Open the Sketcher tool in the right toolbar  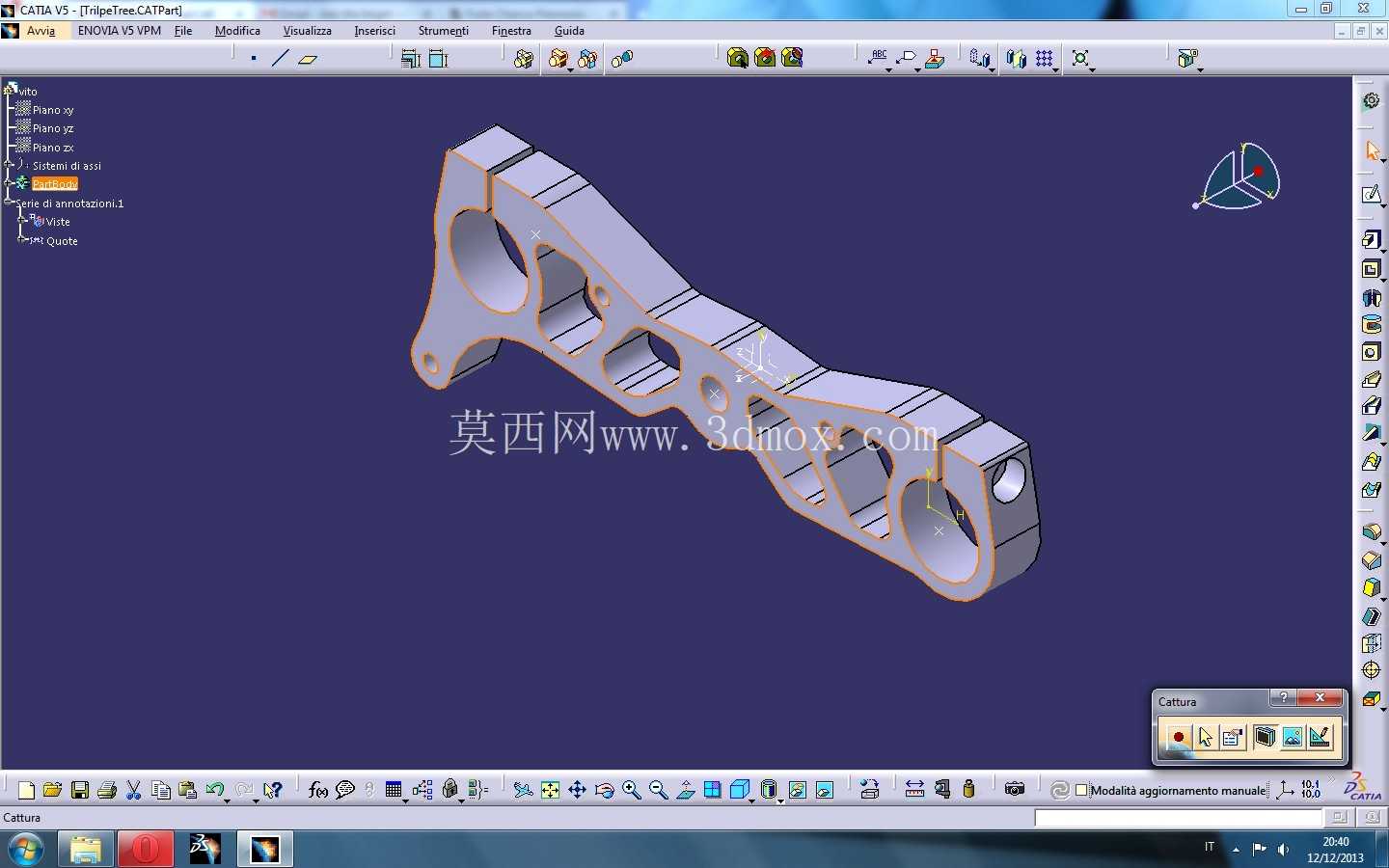pos(1371,195)
